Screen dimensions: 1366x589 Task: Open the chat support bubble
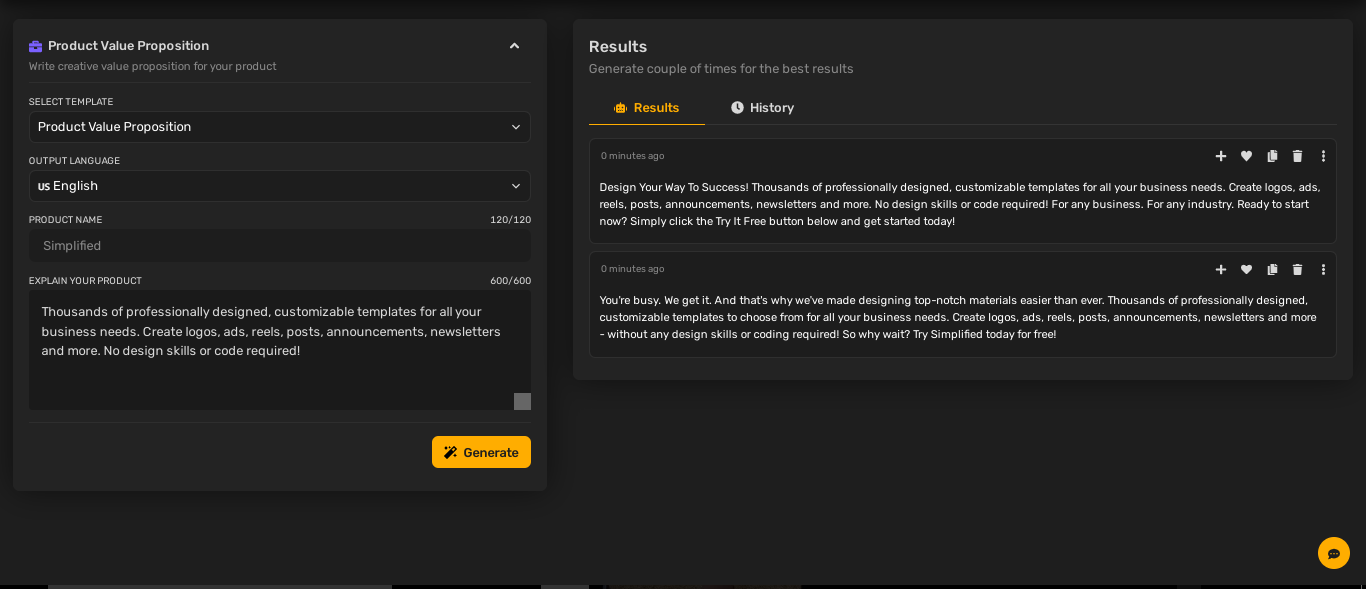point(1334,553)
